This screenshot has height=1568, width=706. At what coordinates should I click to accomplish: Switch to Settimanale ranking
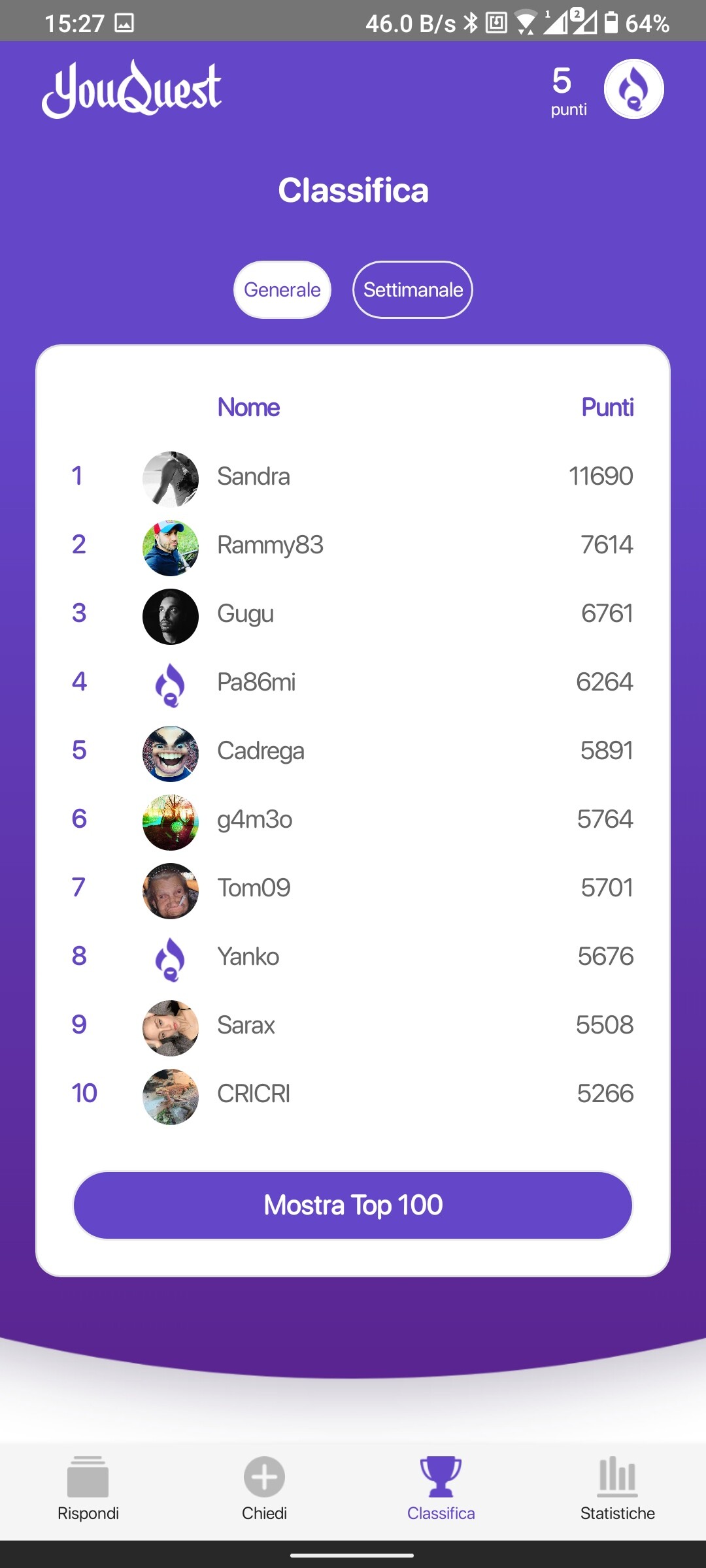pyautogui.click(x=412, y=289)
